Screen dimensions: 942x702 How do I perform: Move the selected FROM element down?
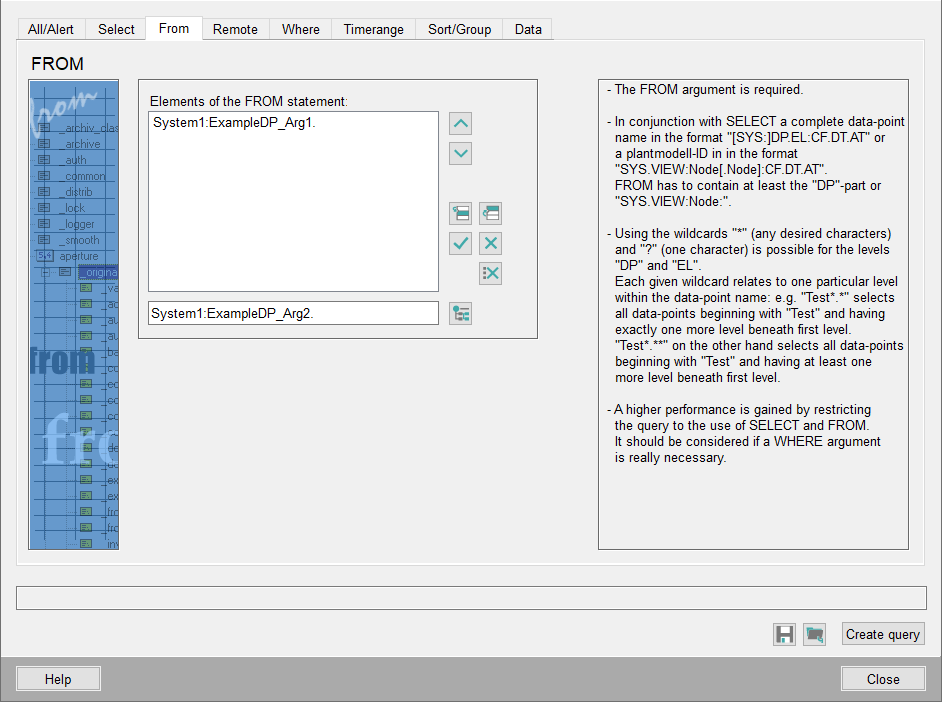click(x=460, y=154)
